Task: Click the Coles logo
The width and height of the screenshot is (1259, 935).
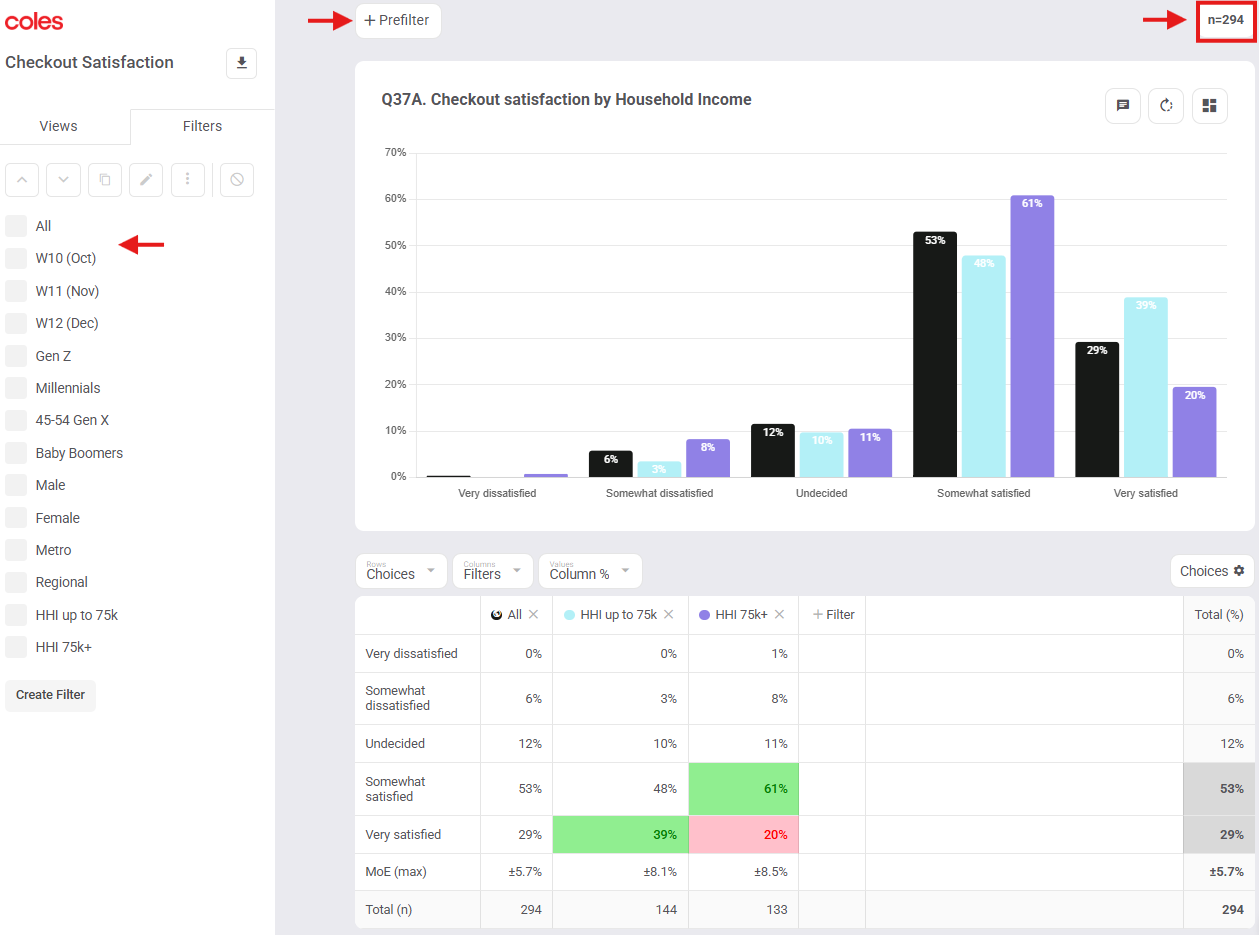Action: pyautogui.click(x=34, y=21)
